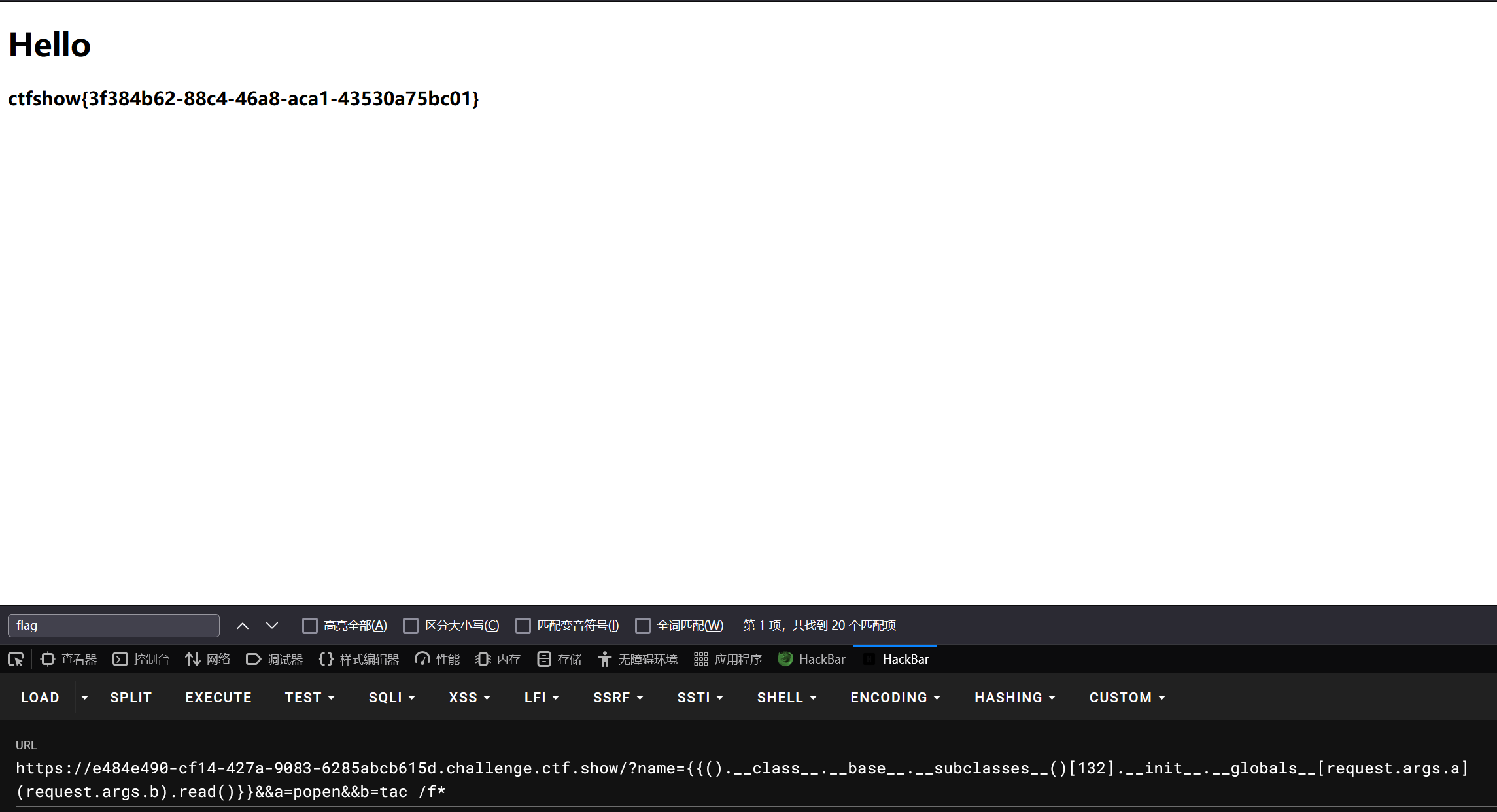
Task: Enable Whole Words (全词匹配) checkbox
Action: 643,626
